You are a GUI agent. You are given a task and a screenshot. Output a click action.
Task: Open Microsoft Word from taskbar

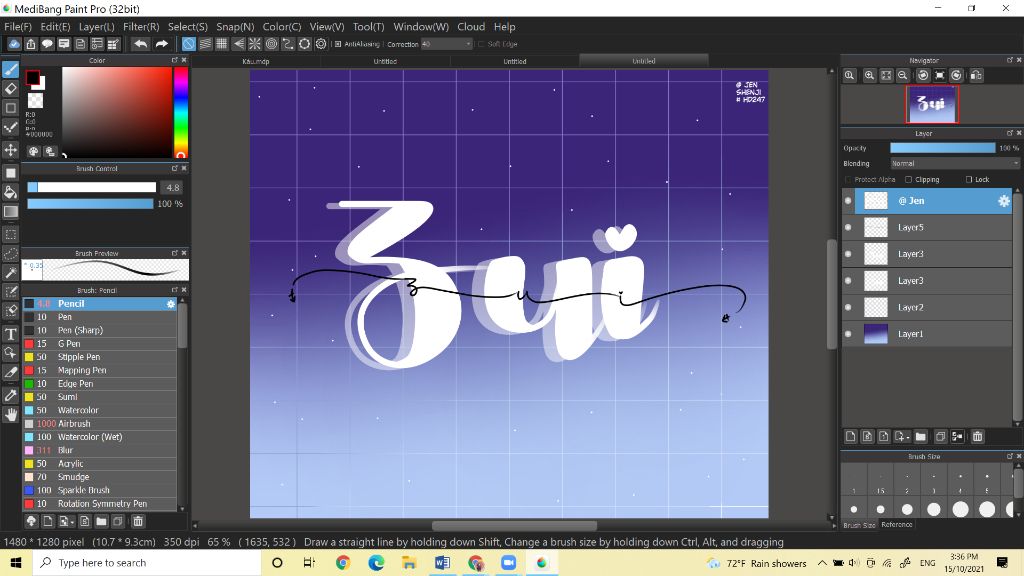tap(442, 563)
